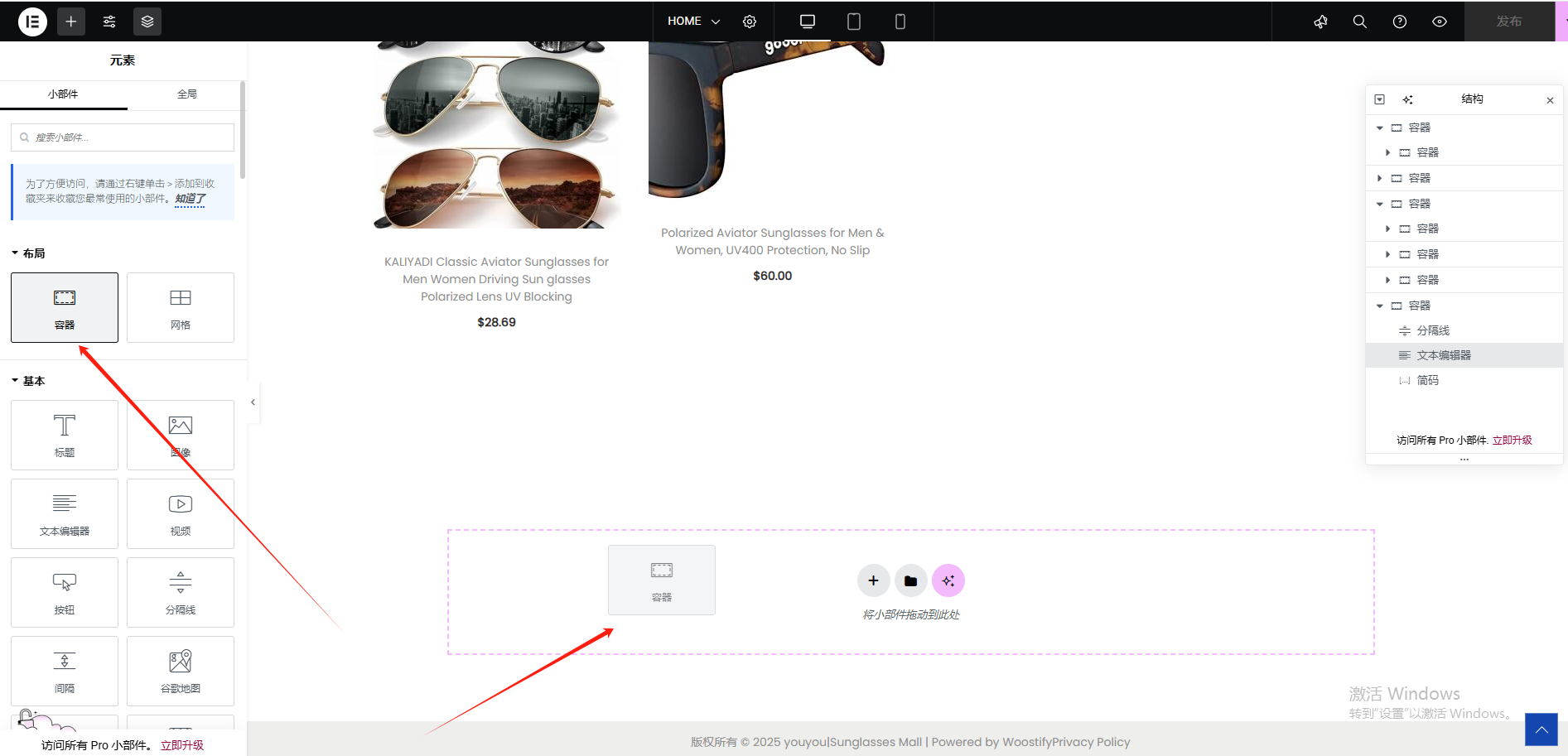Open page settings gear icon
The height and width of the screenshot is (756, 1568).
coord(750,22)
